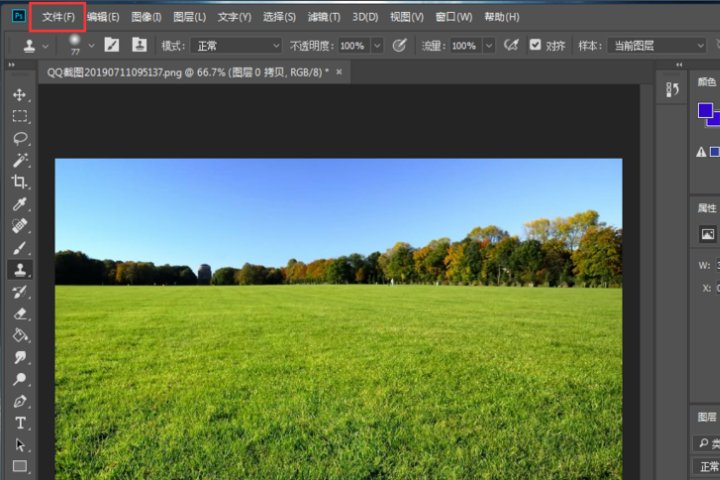This screenshot has height=480, width=720.
Task: Click the Photoshop Ps logo icon
Action: click(18, 17)
